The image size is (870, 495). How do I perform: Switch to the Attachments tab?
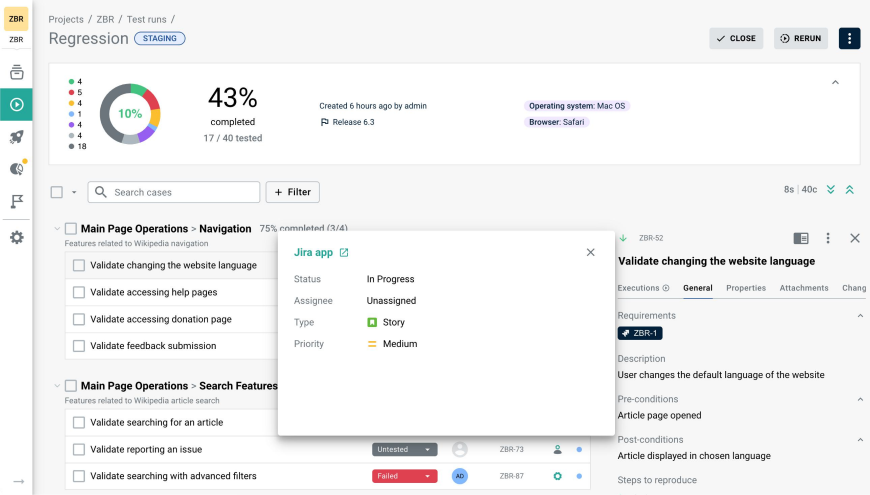(x=803, y=288)
